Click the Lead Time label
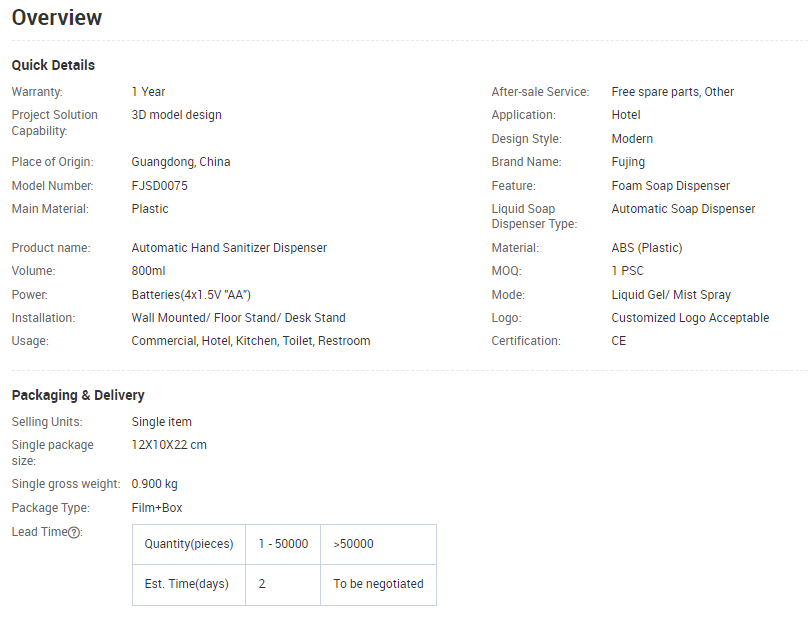 (x=39, y=532)
